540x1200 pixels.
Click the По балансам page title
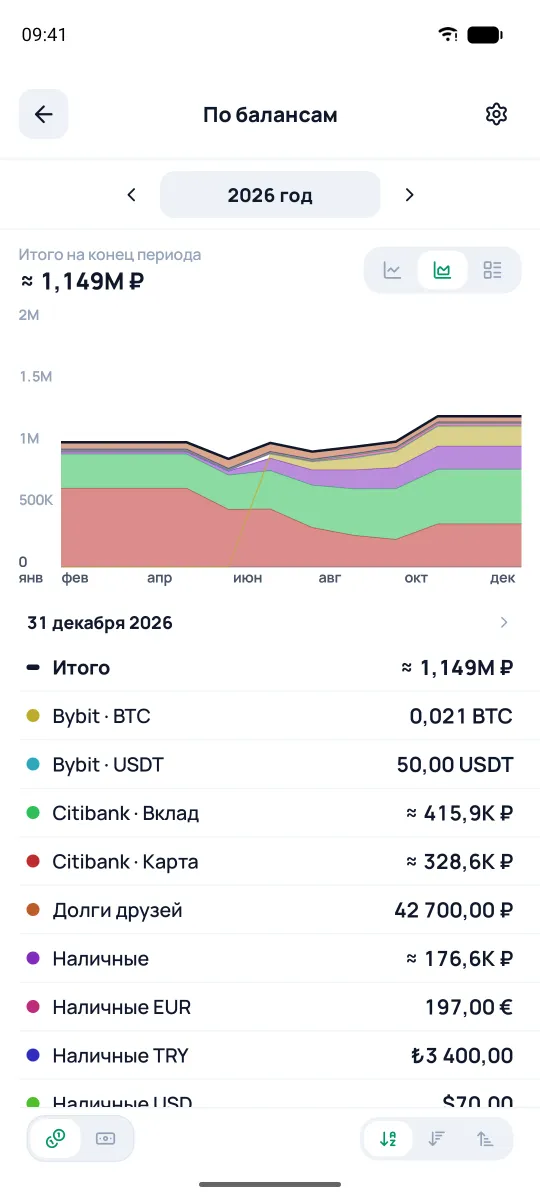coord(270,115)
